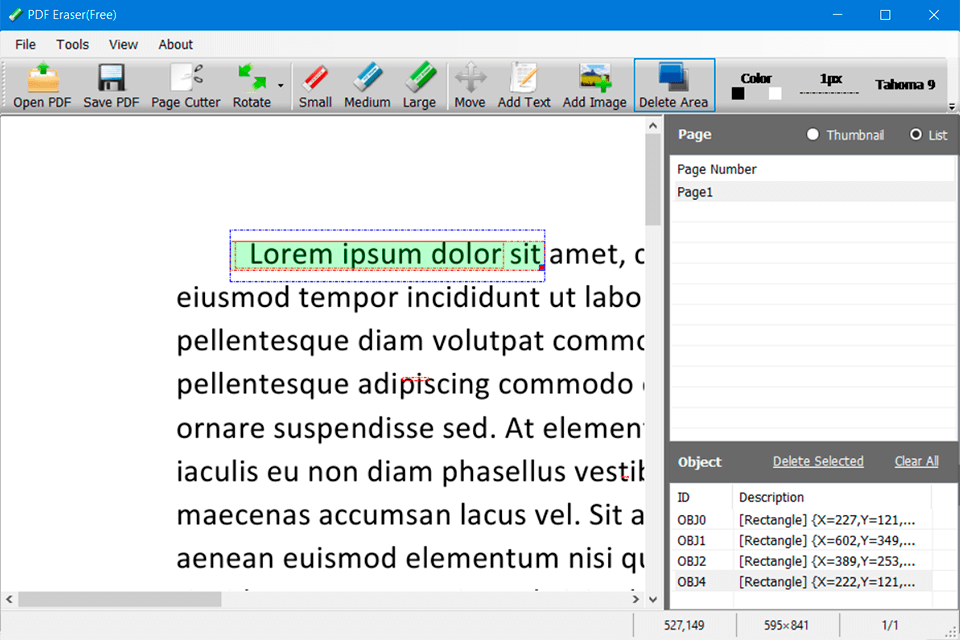Open the About menu
Image resolution: width=960 pixels, height=640 pixels.
[176, 45]
